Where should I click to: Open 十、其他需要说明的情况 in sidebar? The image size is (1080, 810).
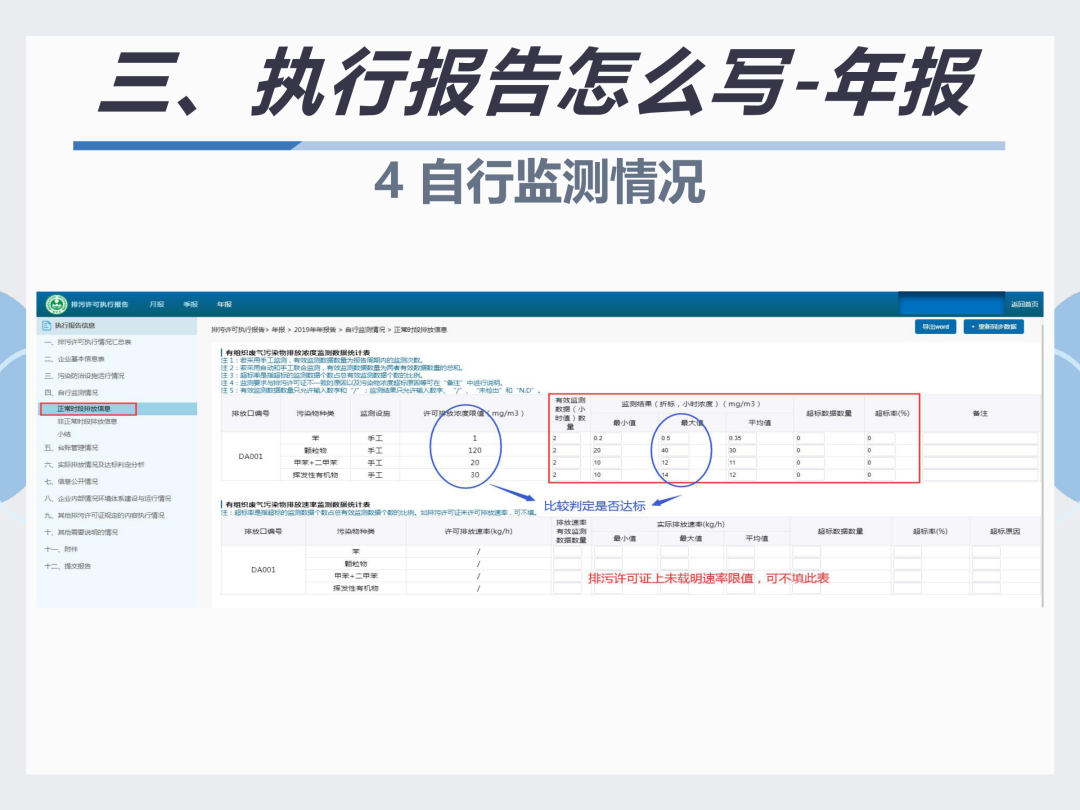[x=81, y=532]
